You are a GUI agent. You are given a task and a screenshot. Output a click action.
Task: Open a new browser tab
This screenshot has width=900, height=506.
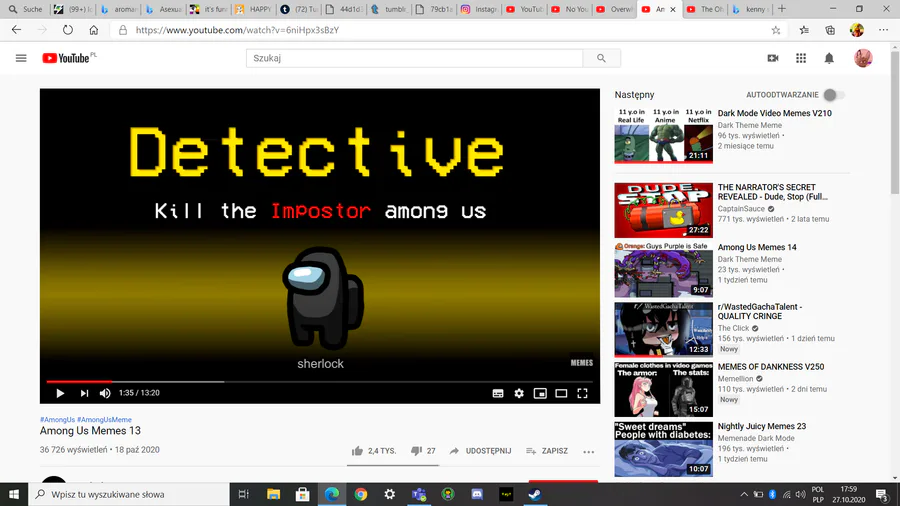(781, 9)
